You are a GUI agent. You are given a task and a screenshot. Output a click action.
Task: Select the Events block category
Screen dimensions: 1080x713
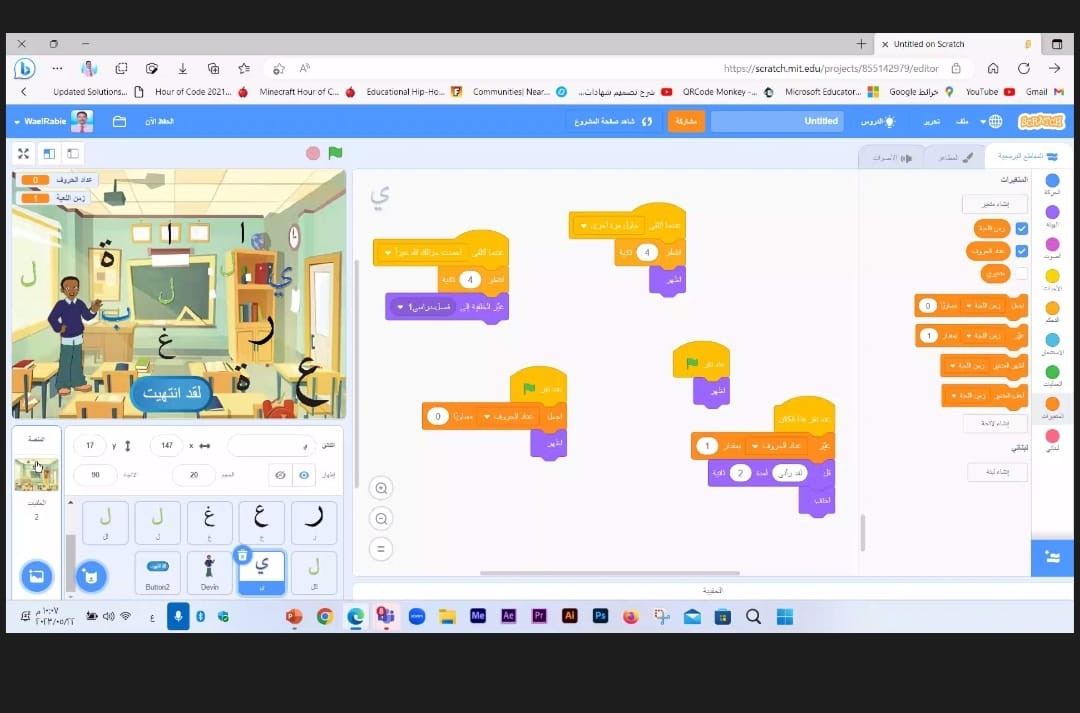(x=1052, y=280)
